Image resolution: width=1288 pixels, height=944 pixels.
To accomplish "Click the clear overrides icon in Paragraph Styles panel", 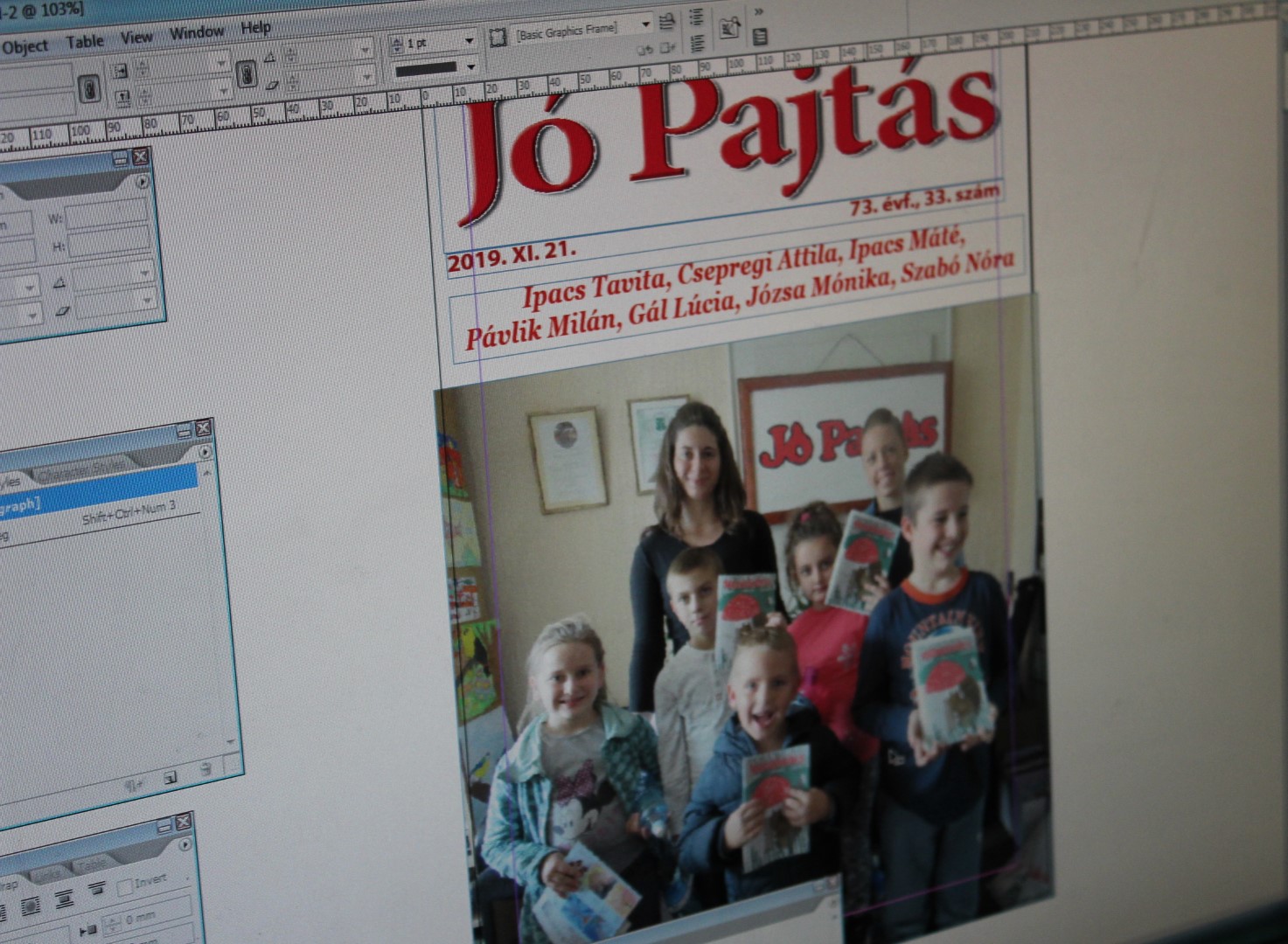I will pos(134,784).
